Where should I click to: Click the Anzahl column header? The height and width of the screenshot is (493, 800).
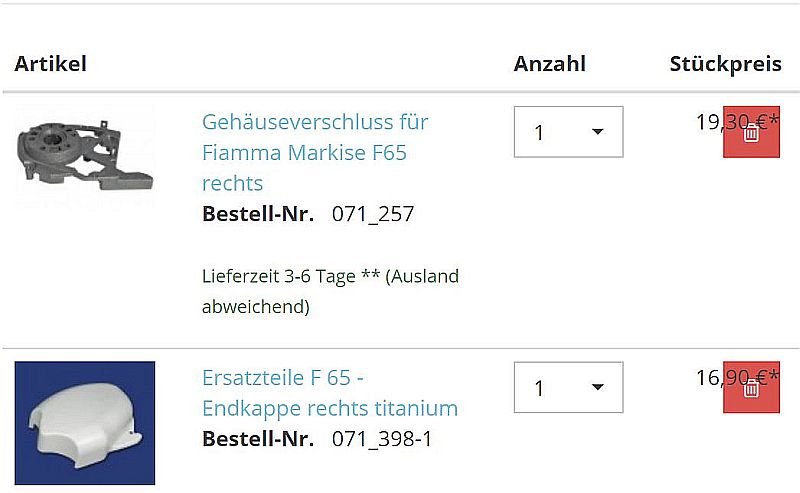click(x=549, y=64)
